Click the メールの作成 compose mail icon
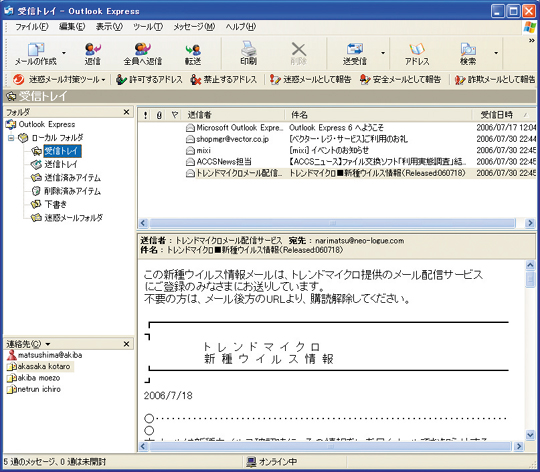Screen dimensions: 540x472 point(36,50)
